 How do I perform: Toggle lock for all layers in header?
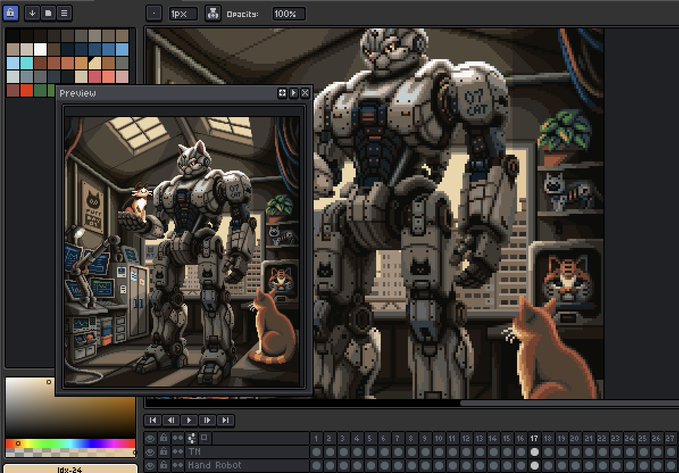tap(163, 438)
